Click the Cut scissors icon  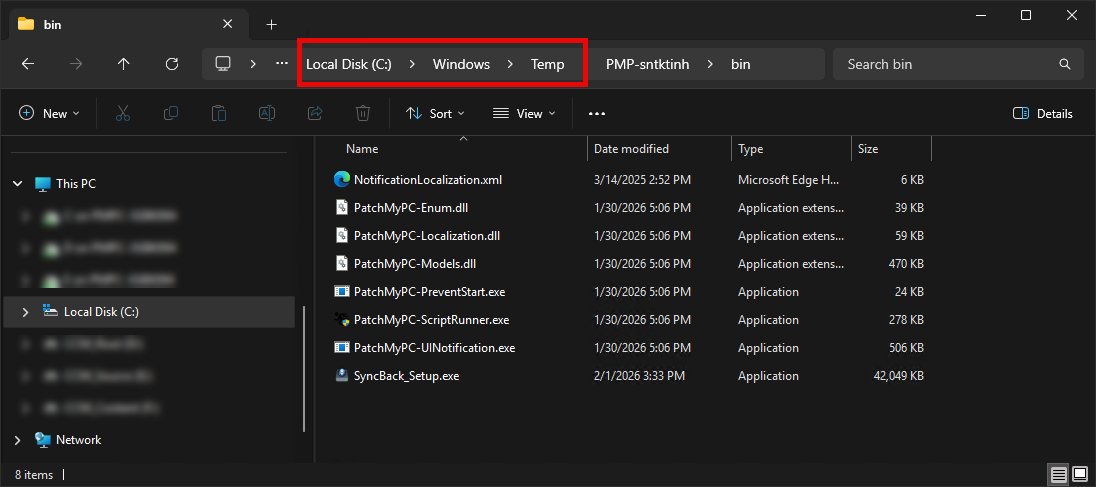(123, 113)
